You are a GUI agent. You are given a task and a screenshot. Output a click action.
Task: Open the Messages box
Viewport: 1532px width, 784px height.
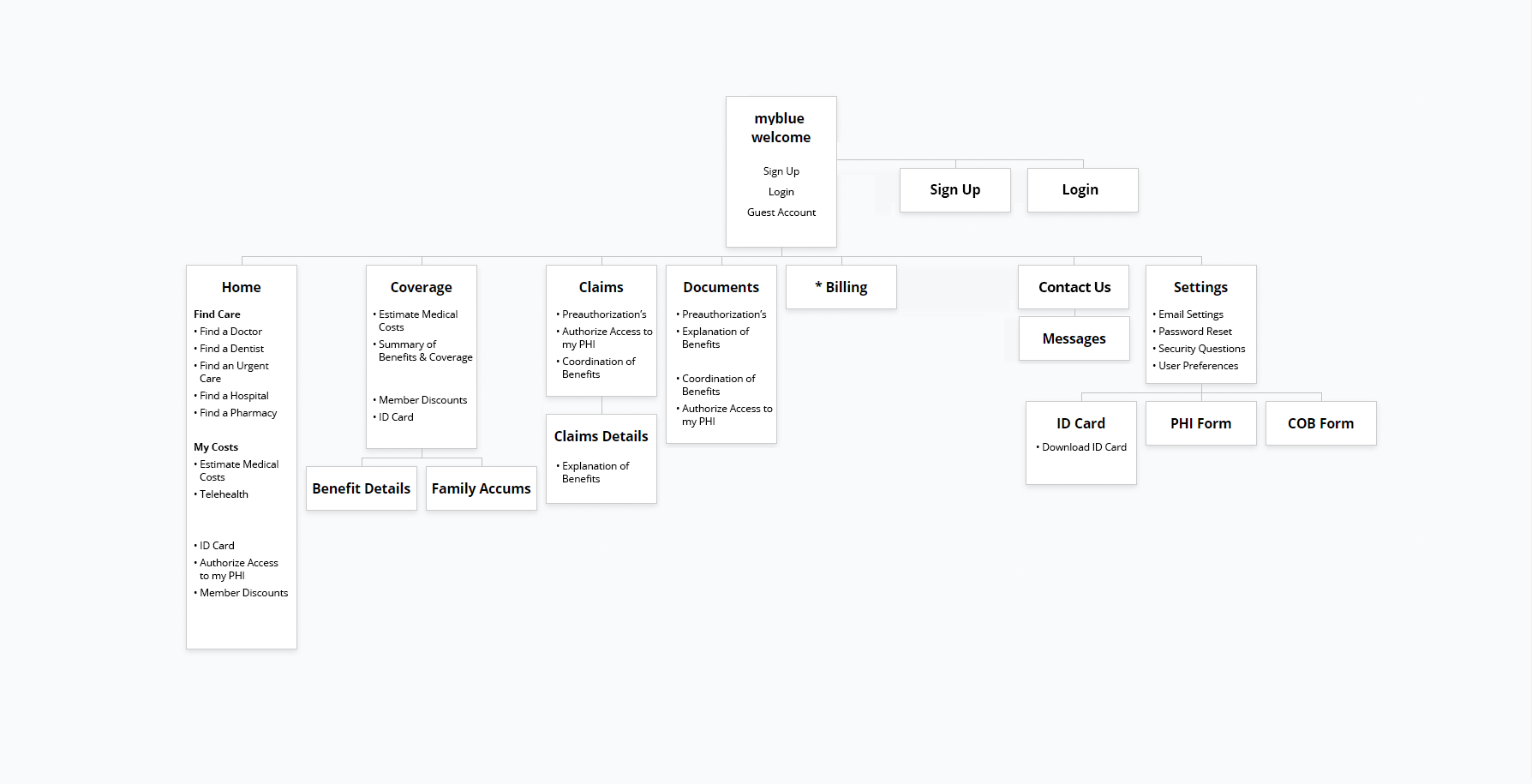(x=1074, y=338)
